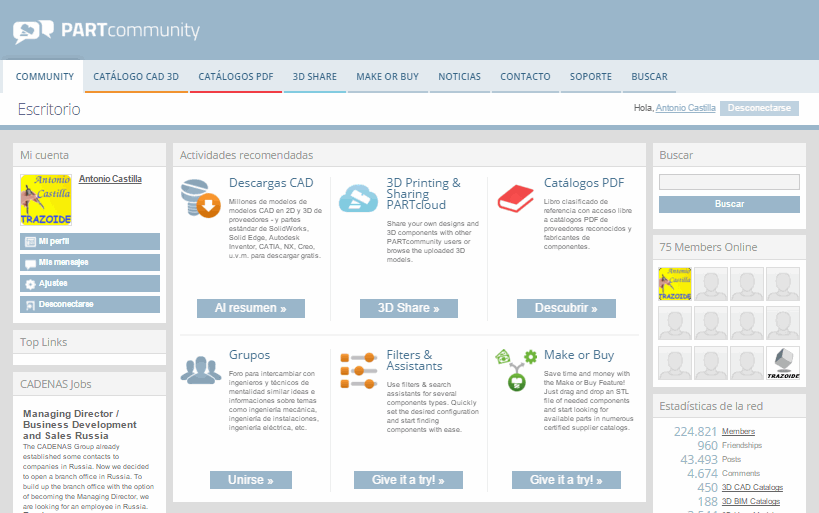Click the 3D Share button

408,308
